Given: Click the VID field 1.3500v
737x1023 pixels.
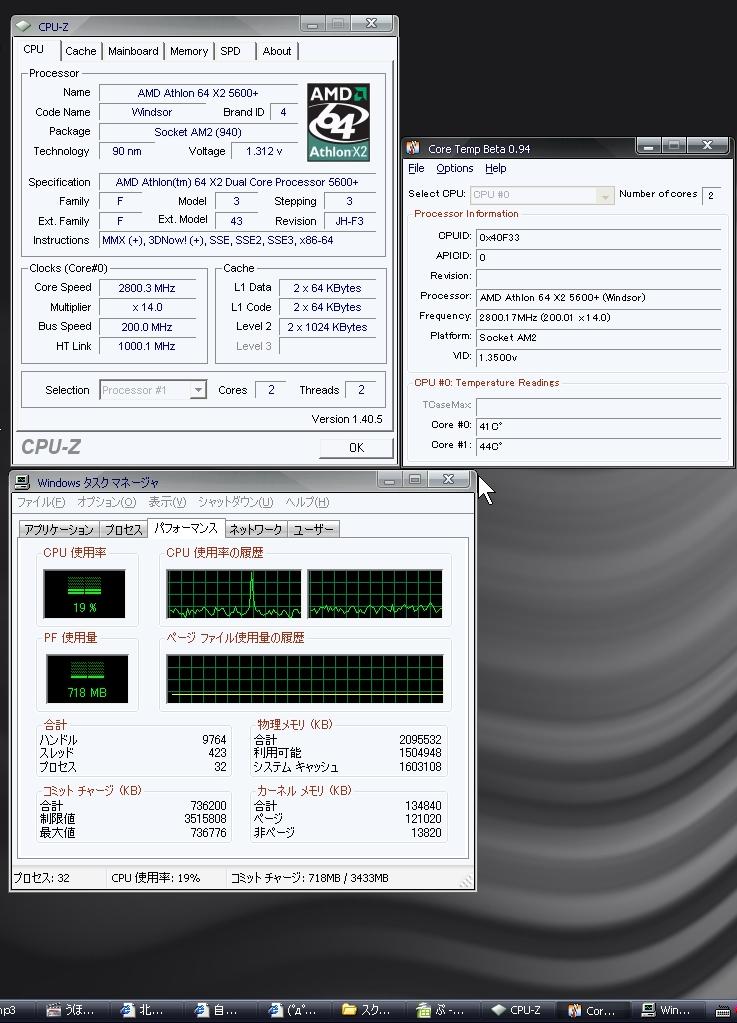Looking at the screenshot, I should tap(599, 358).
